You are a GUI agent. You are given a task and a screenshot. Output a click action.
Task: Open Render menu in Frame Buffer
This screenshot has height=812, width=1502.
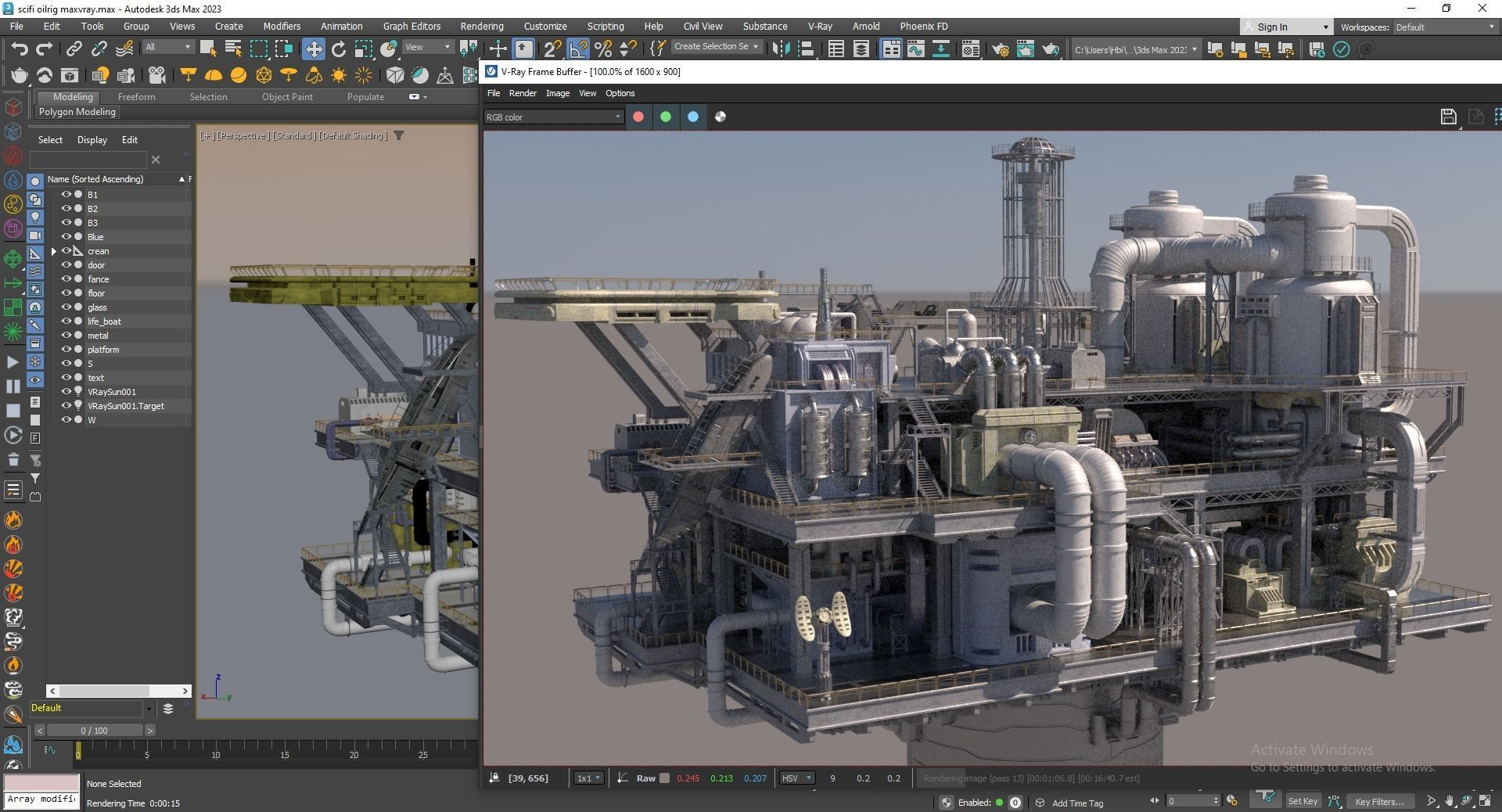tap(523, 93)
